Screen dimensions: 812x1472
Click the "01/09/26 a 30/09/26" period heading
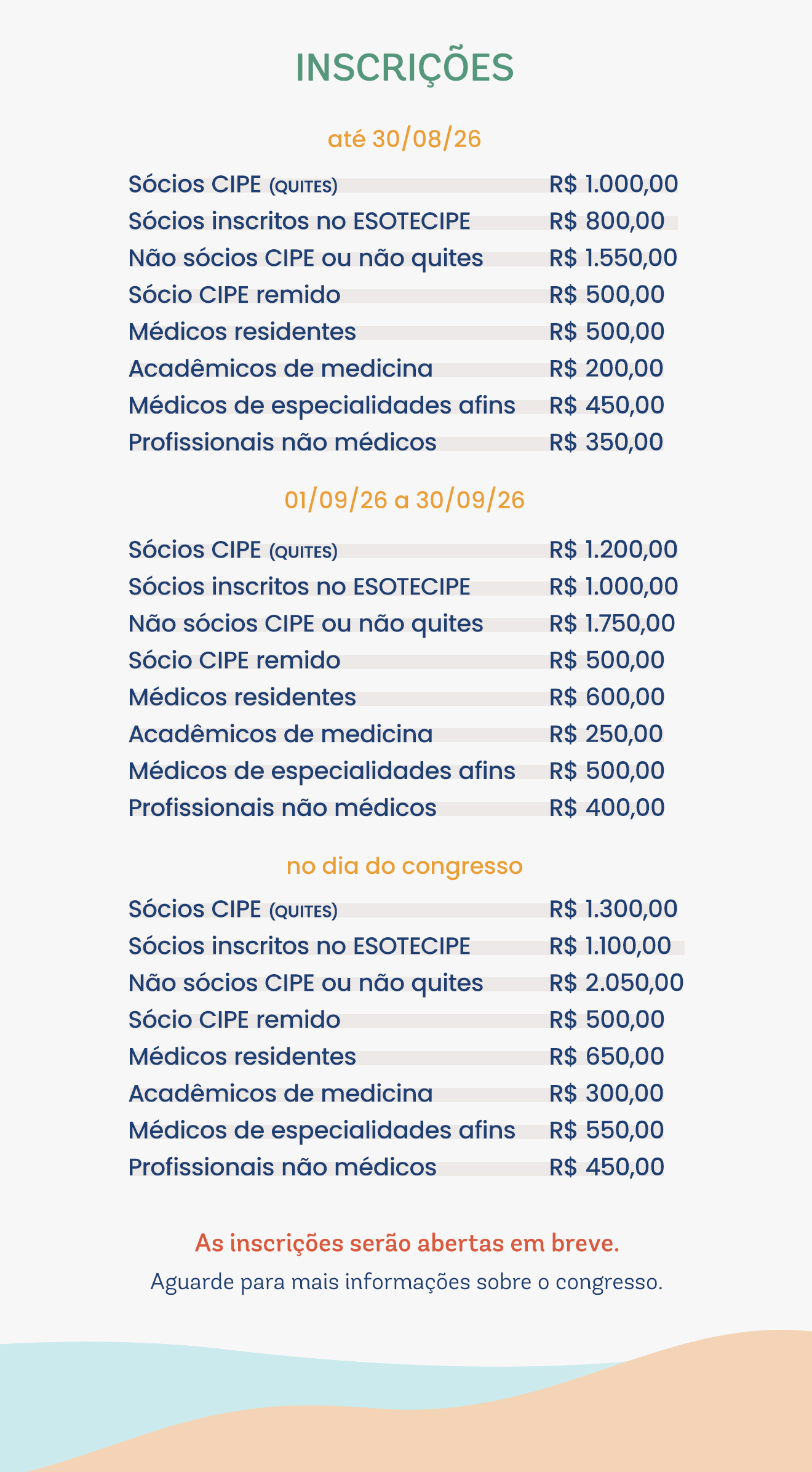pyautogui.click(x=404, y=500)
